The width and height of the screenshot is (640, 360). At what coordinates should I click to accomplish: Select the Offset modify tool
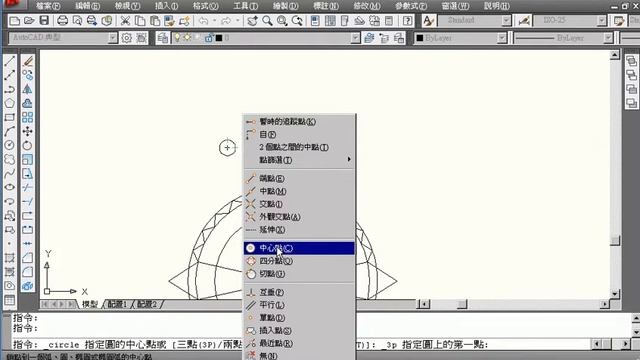pyautogui.click(x=27, y=103)
